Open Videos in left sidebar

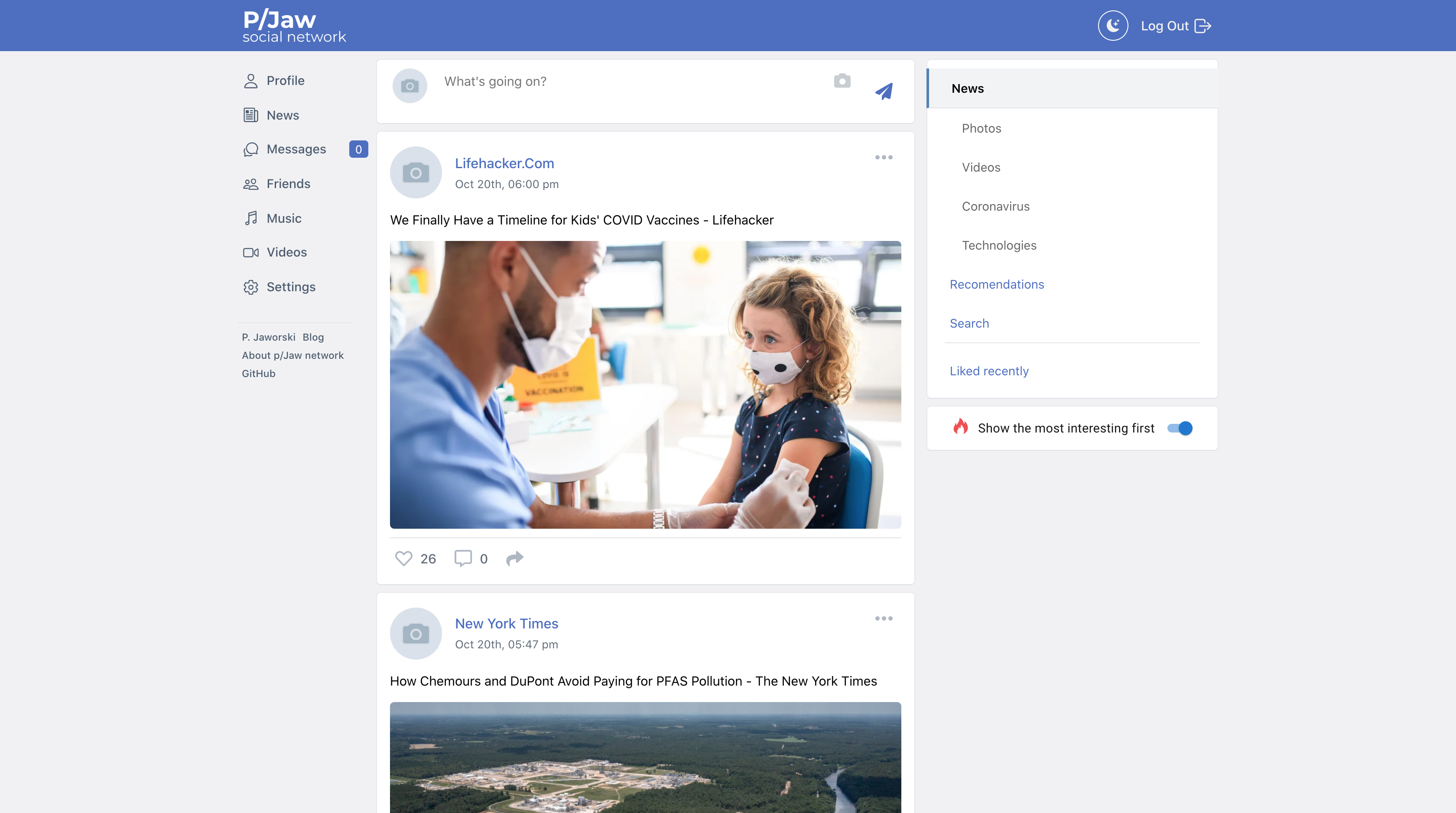[275, 252]
